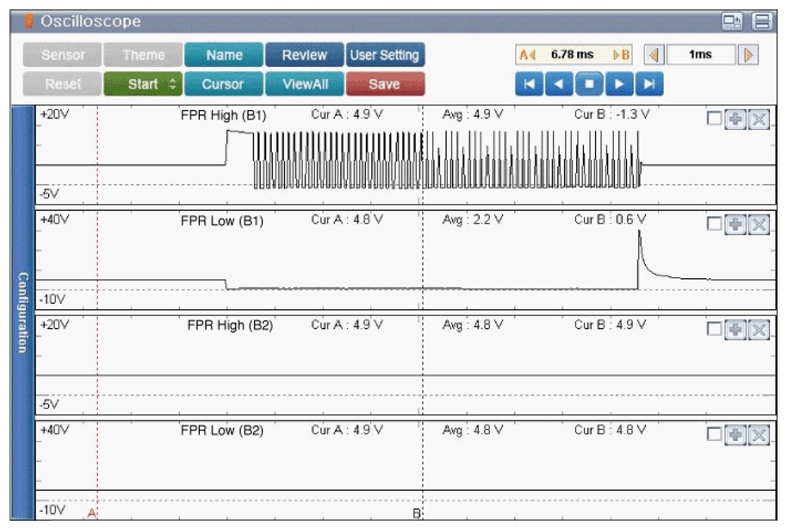Tick the checkbox for FPR High (B2)

click(x=714, y=329)
